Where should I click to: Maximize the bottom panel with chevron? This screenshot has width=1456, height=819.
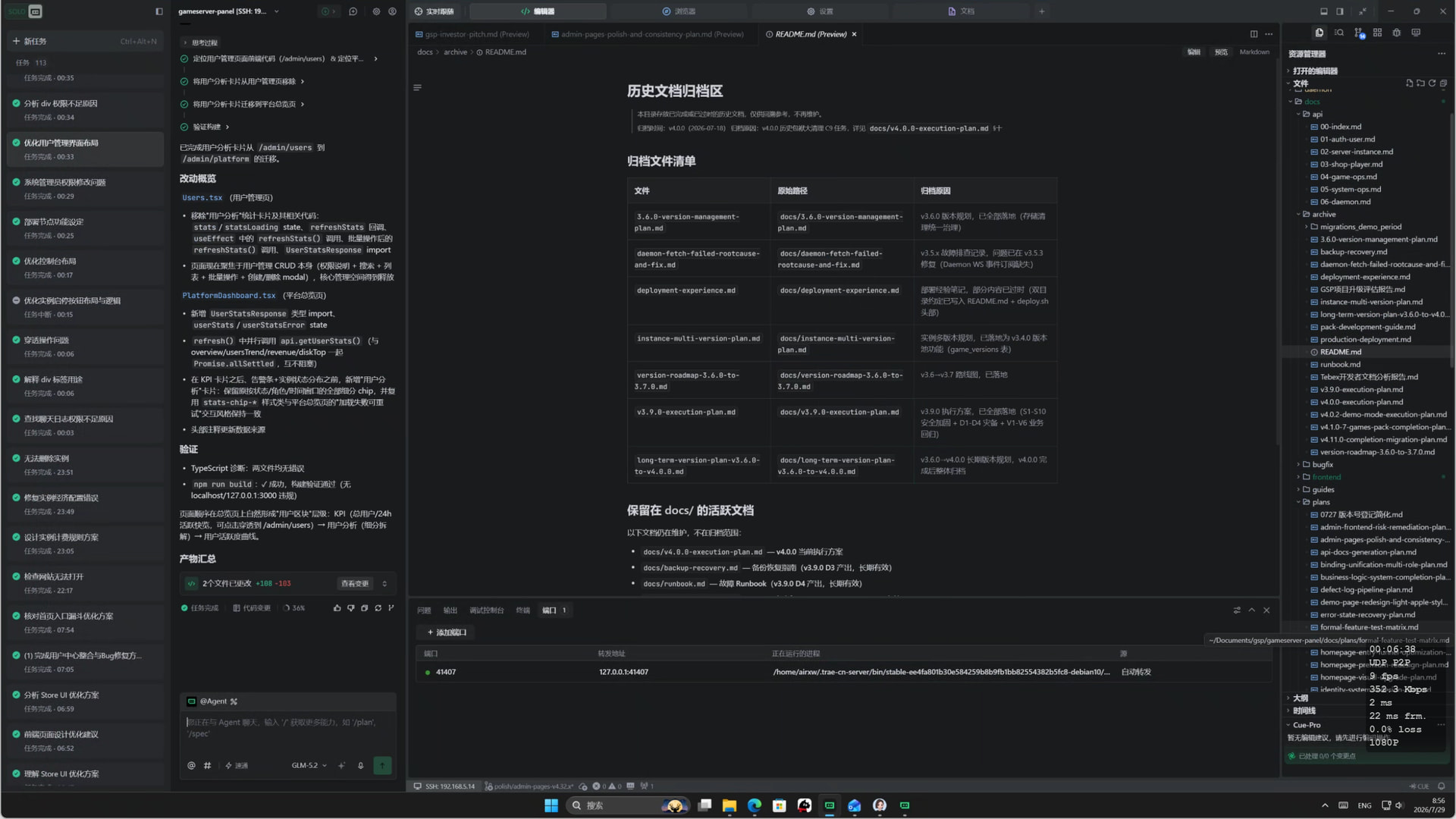[x=1251, y=610]
